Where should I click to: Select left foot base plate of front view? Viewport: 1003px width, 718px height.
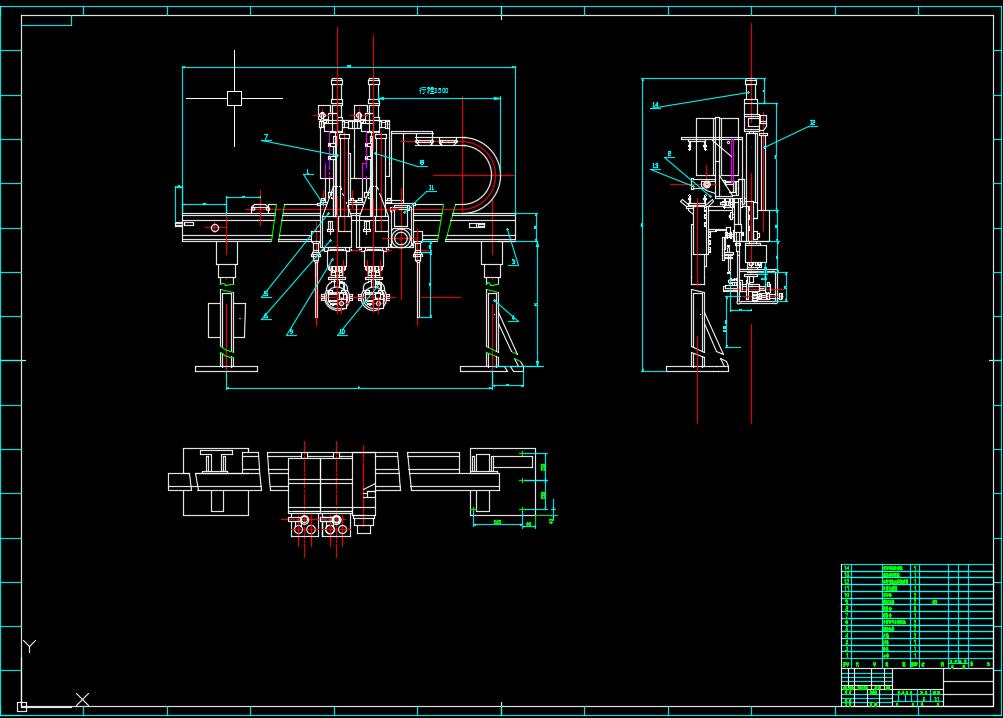(x=226, y=368)
